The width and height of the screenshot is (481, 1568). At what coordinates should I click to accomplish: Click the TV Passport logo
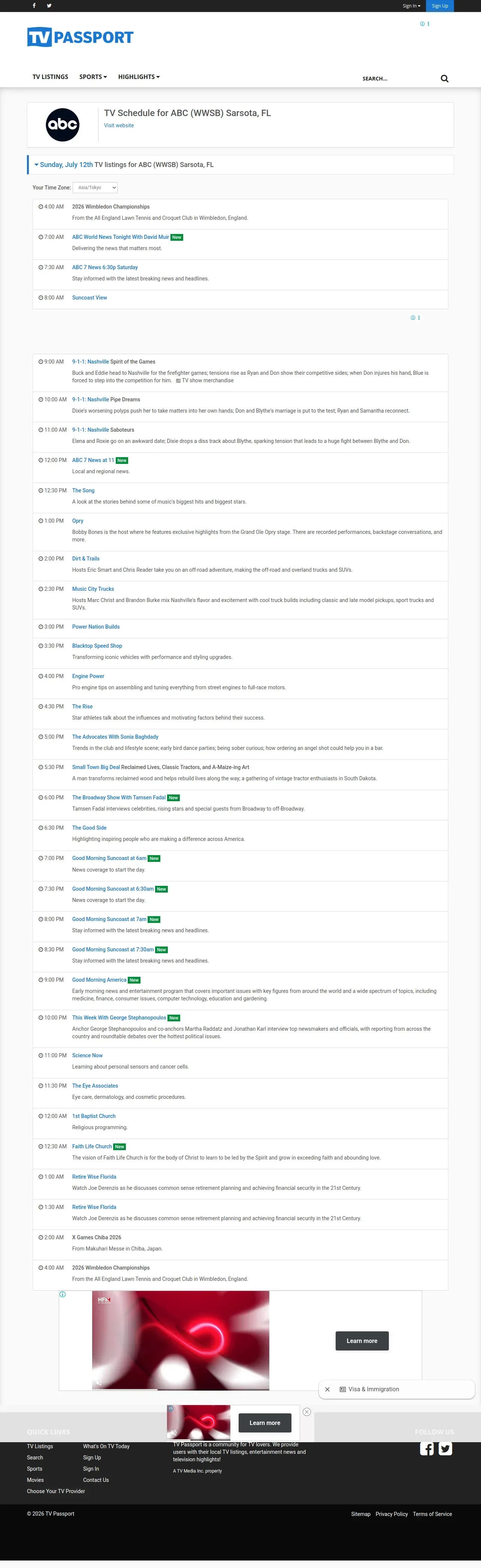click(x=81, y=37)
